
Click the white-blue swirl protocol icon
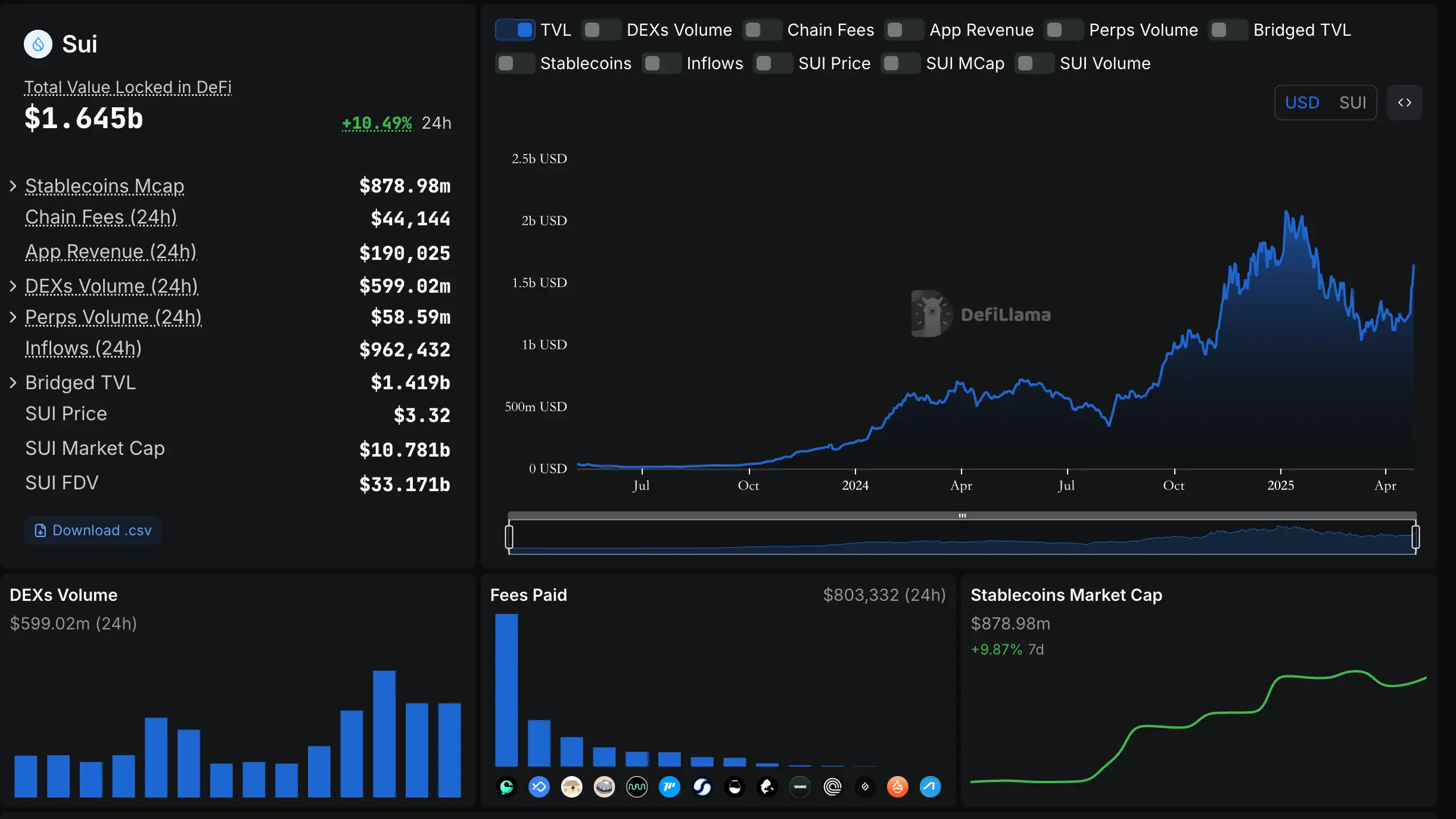coord(702,787)
